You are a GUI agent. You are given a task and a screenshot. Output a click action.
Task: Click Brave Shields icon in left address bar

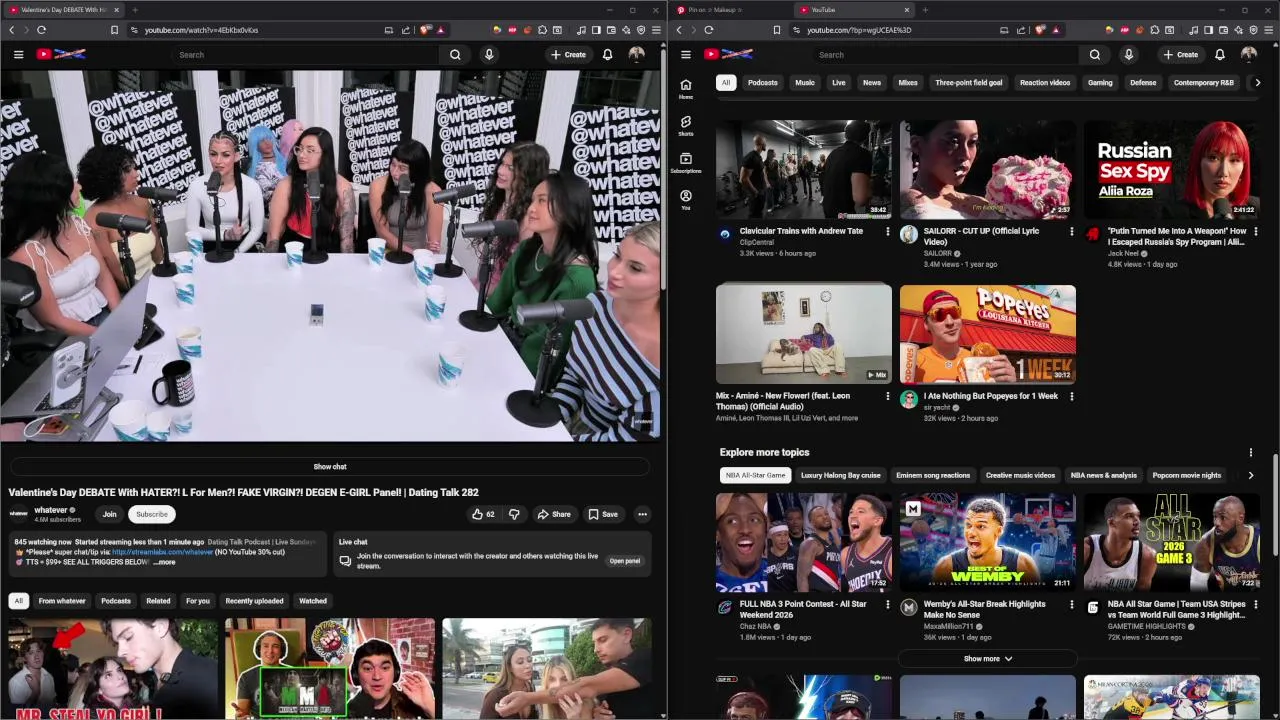tap(425, 30)
